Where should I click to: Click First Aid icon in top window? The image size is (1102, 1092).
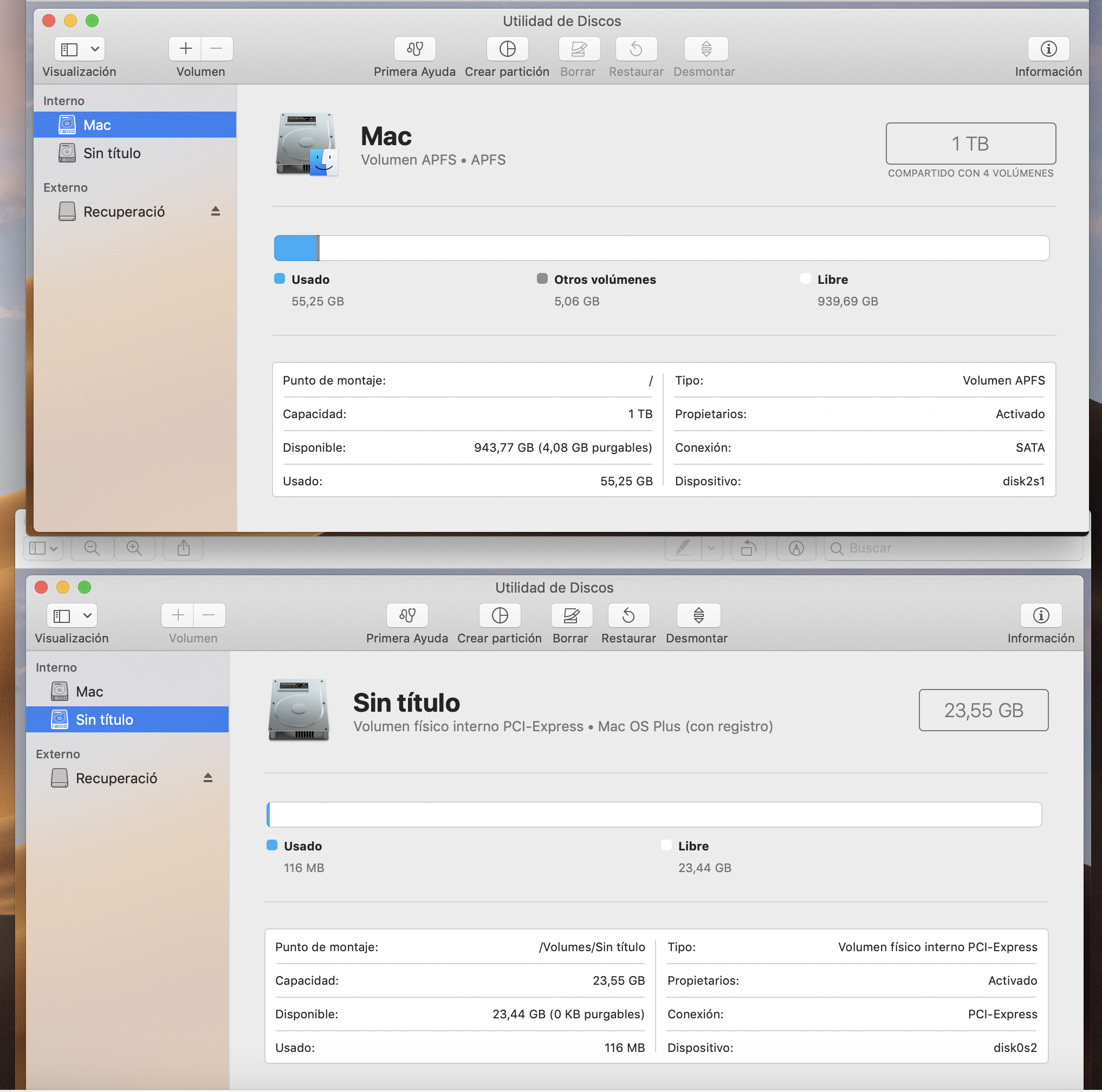tap(414, 49)
